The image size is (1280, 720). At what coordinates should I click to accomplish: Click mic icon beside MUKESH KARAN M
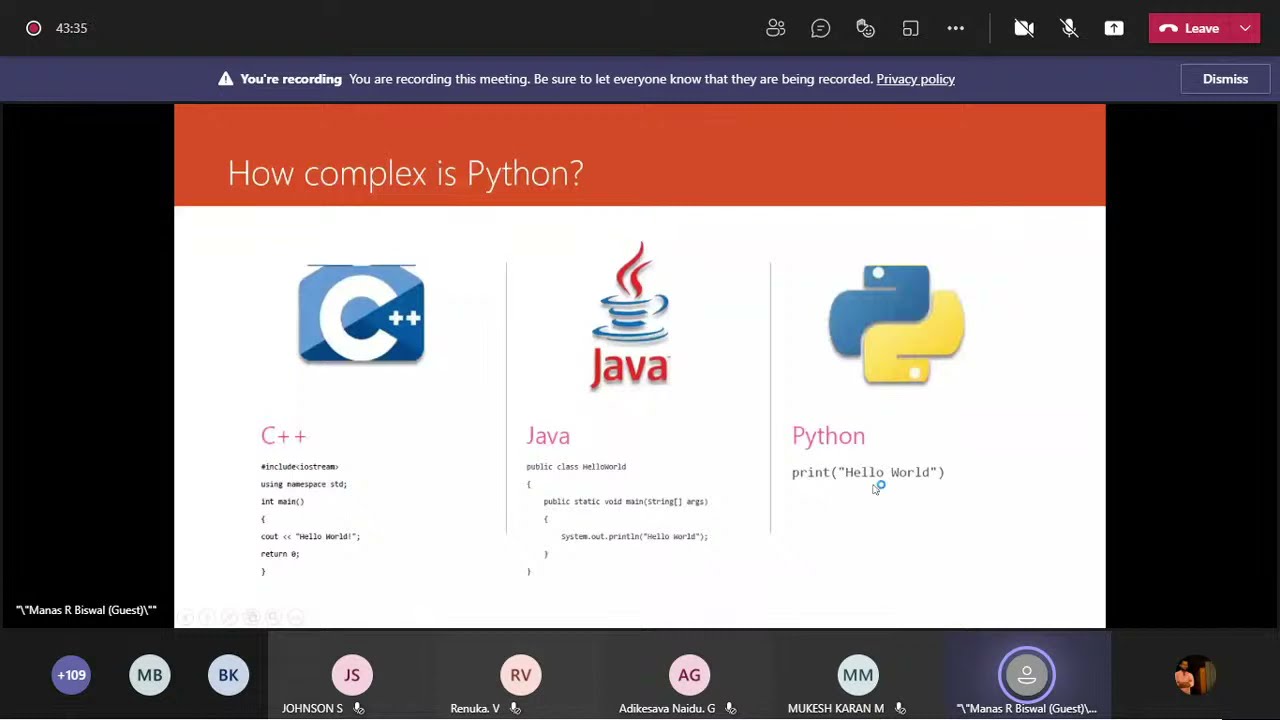[x=900, y=708]
